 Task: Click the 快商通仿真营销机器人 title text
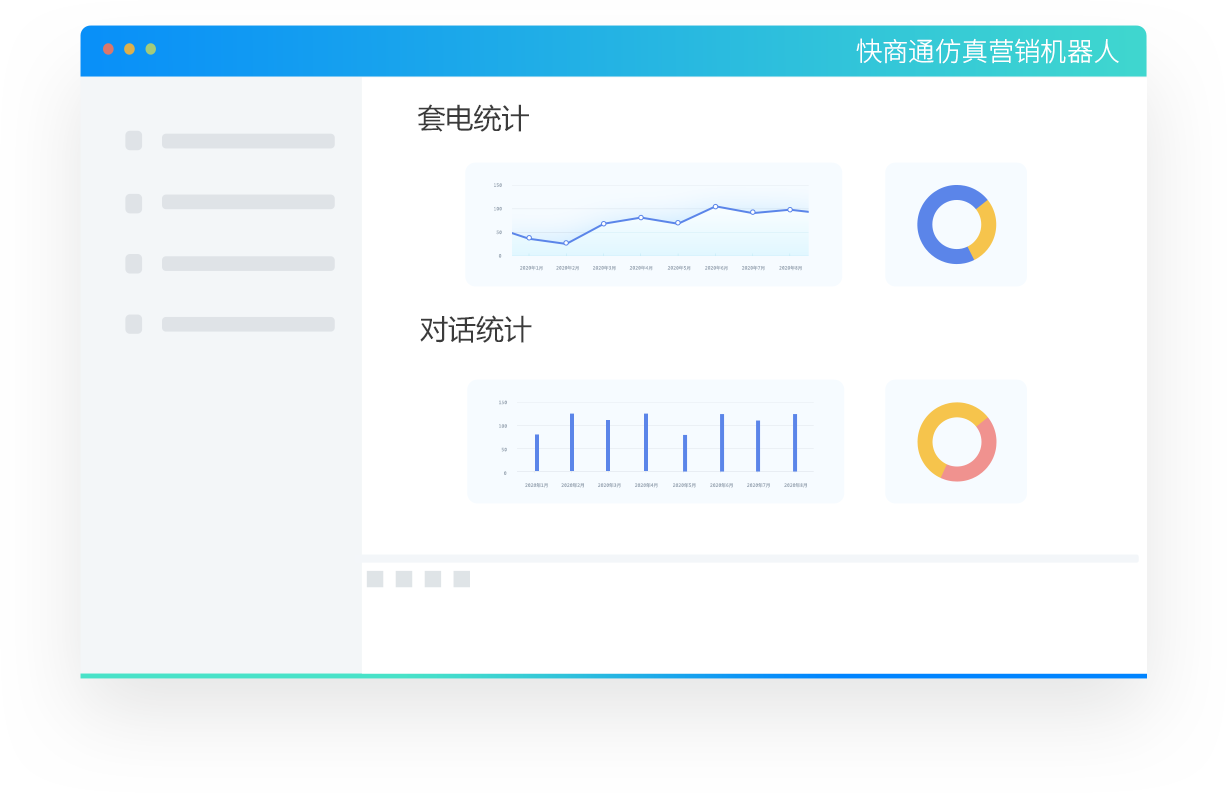tap(987, 51)
